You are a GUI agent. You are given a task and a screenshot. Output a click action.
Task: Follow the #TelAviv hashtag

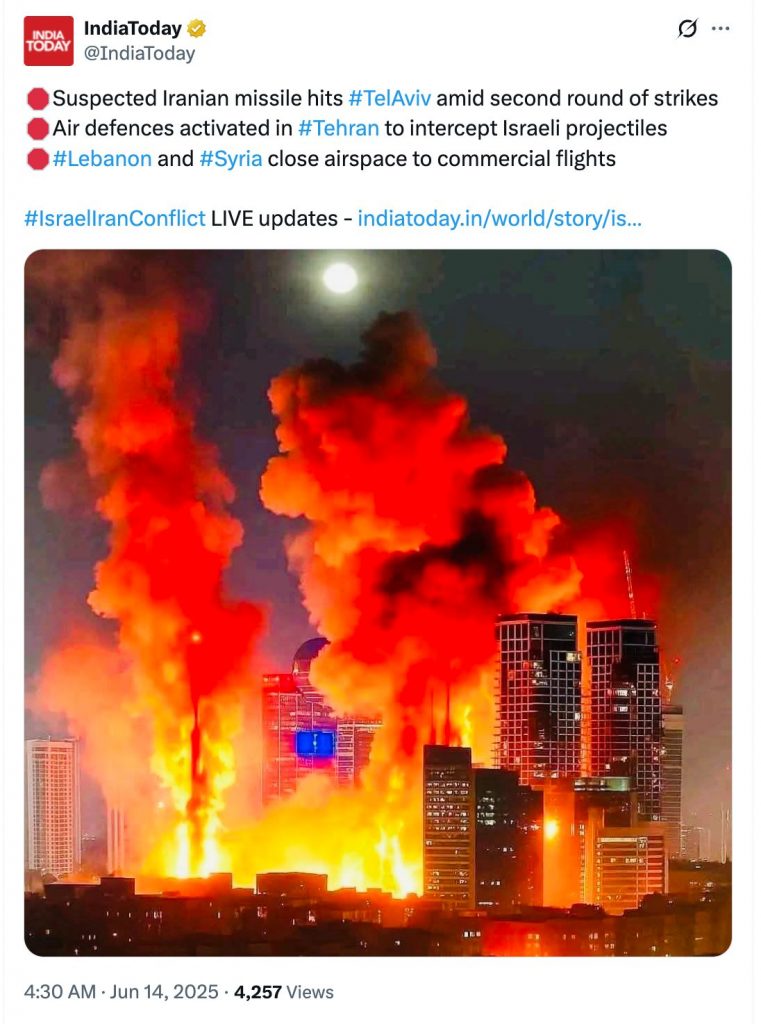[x=389, y=98]
